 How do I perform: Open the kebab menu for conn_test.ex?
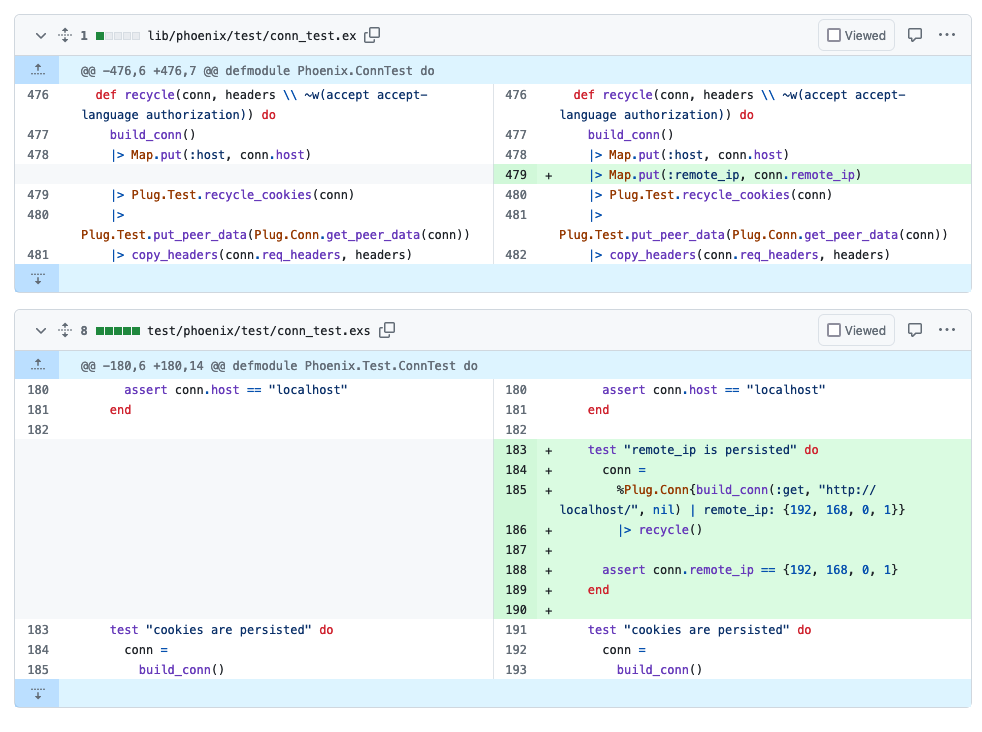click(948, 34)
